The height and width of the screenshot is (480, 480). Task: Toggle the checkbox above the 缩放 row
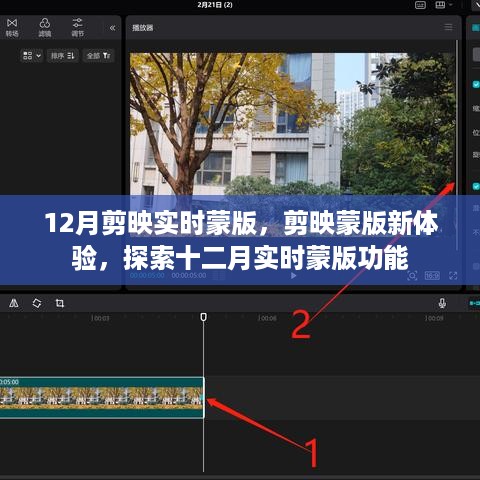point(476,84)
